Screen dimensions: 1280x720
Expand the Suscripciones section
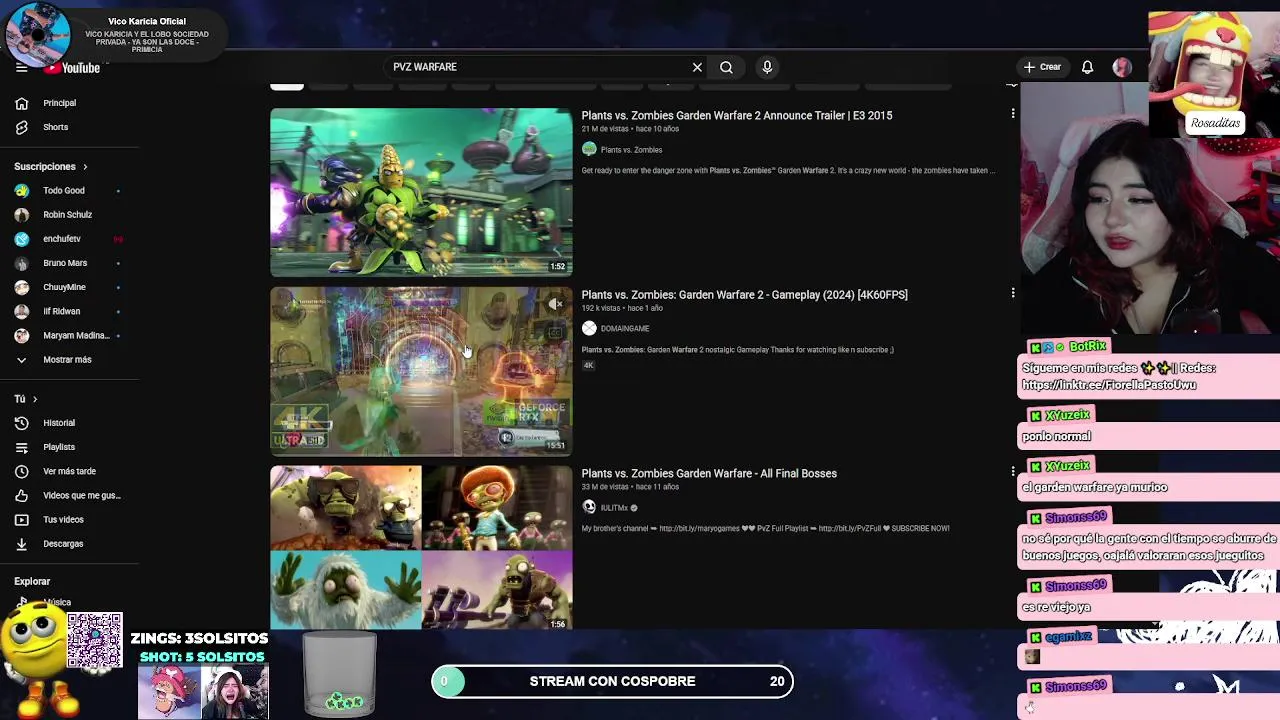(x=51, y=166)
